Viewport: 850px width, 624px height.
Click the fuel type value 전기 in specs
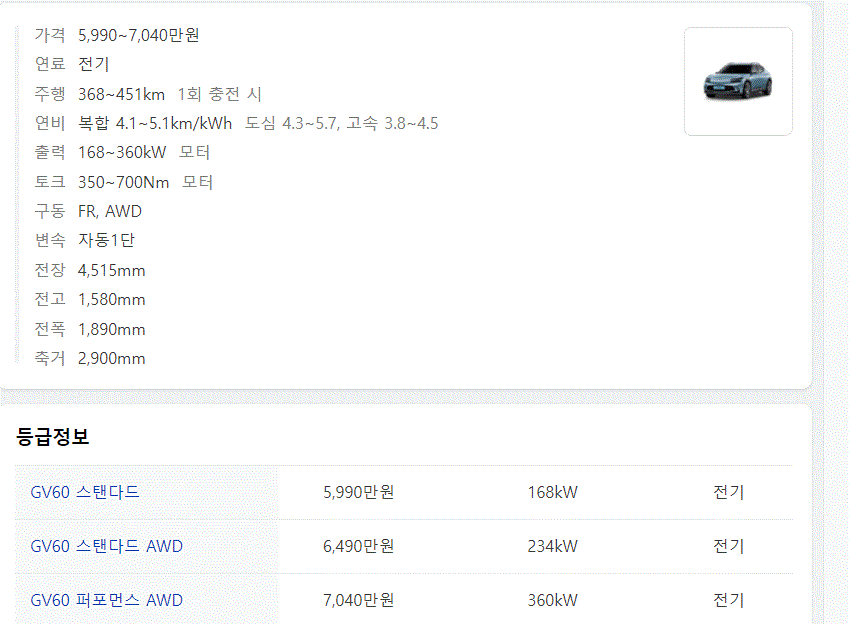pos(94,65)
